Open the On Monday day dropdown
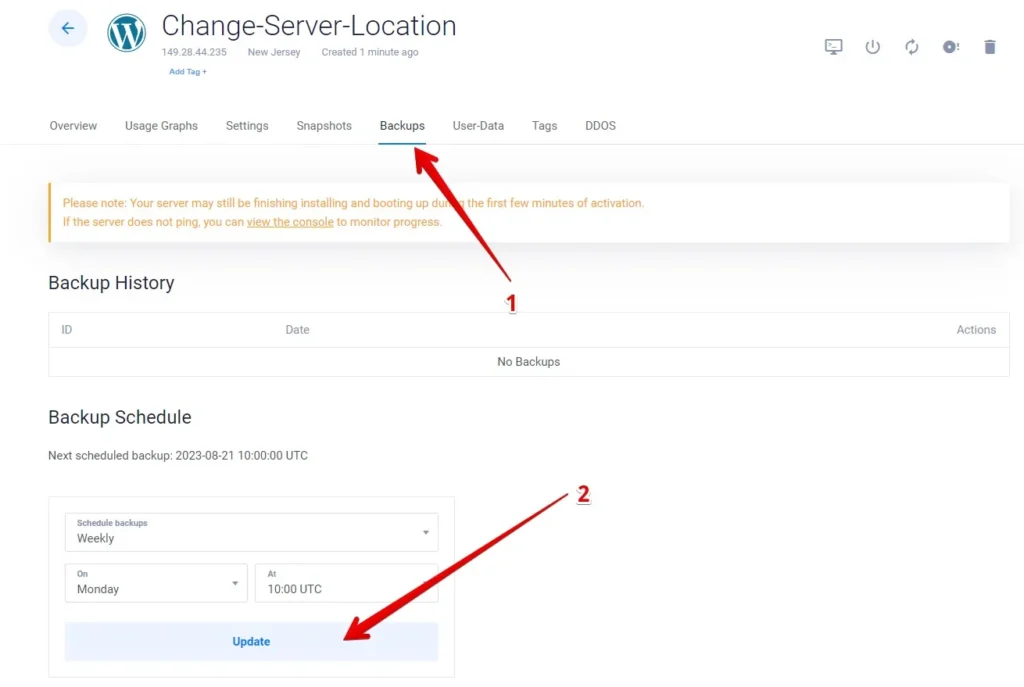 (x=156, y=583)
